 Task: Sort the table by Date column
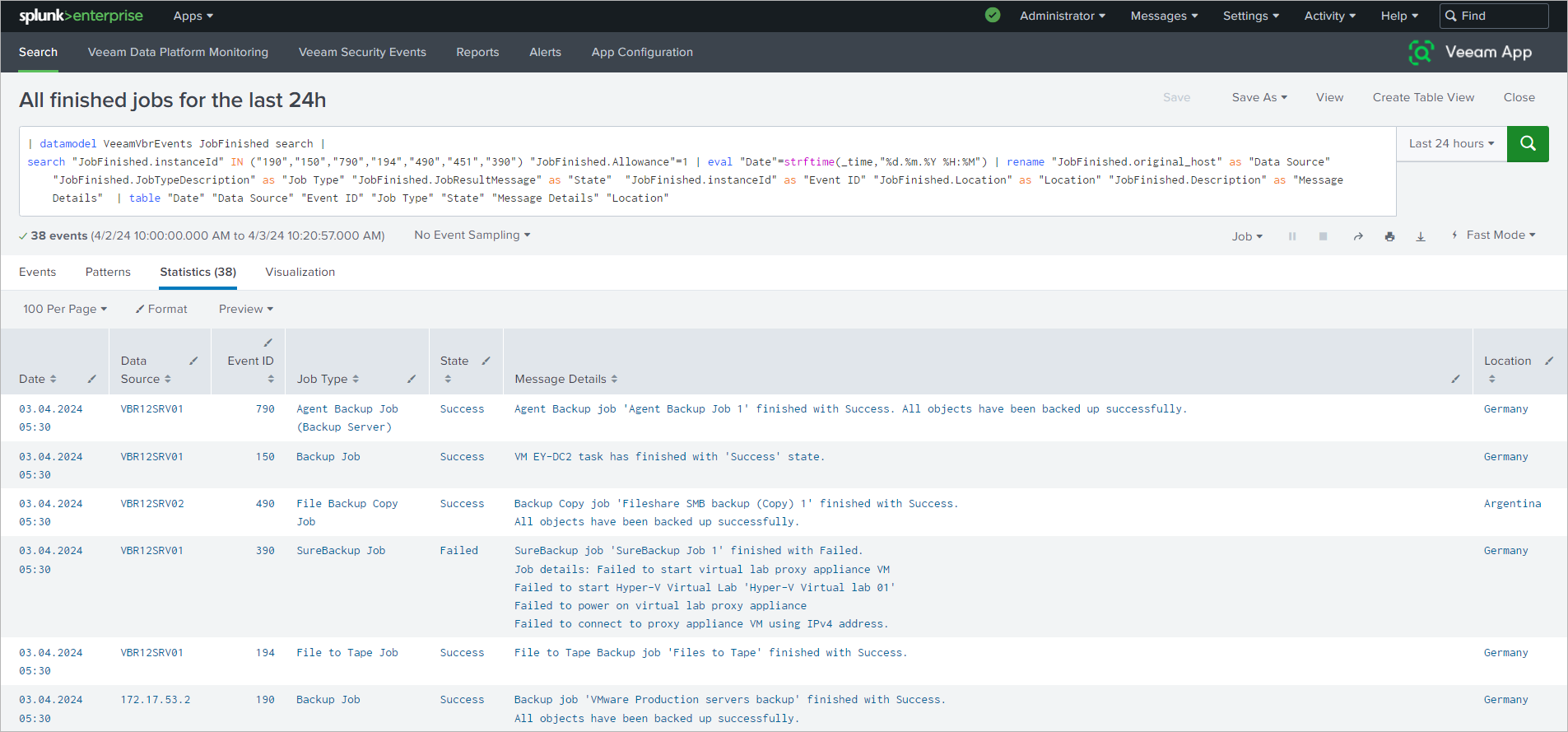(38, 379)
